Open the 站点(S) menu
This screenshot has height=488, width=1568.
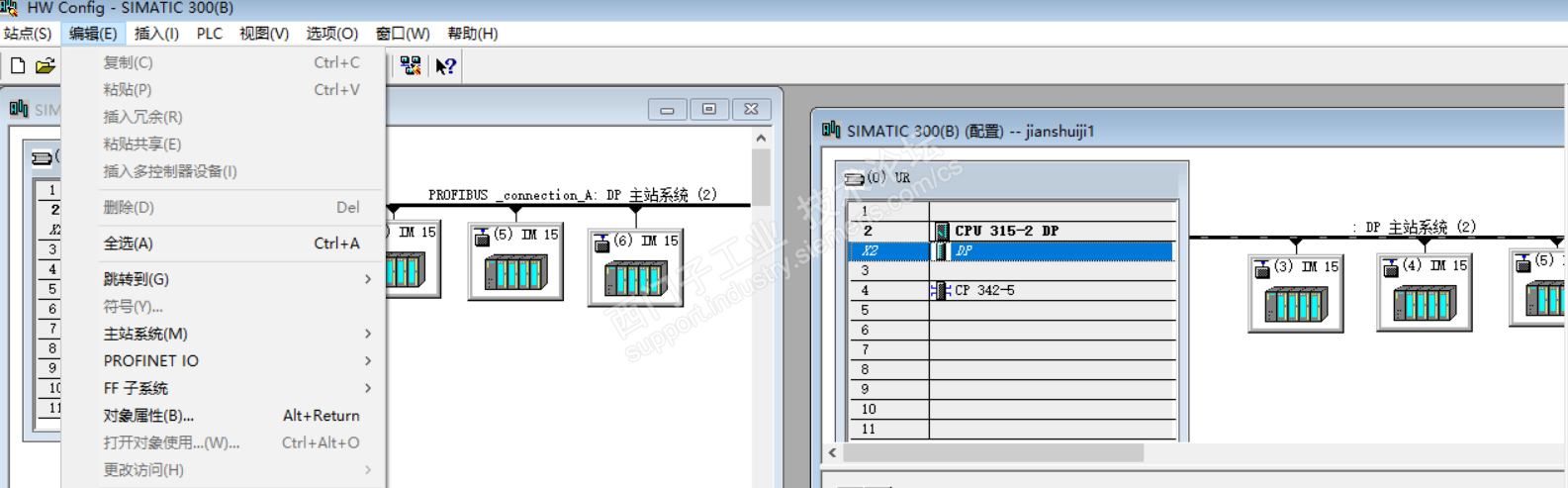28,34
